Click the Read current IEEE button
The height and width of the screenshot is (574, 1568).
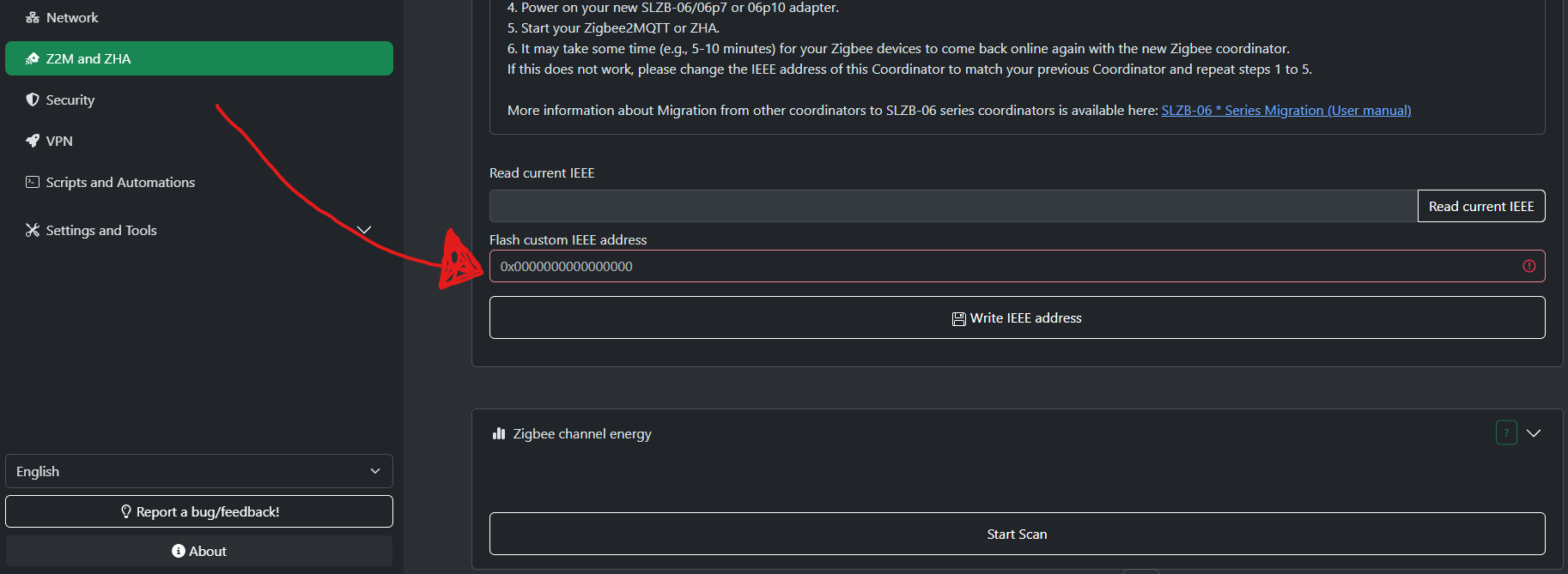pyautogui.click(x=1481, y=206)
